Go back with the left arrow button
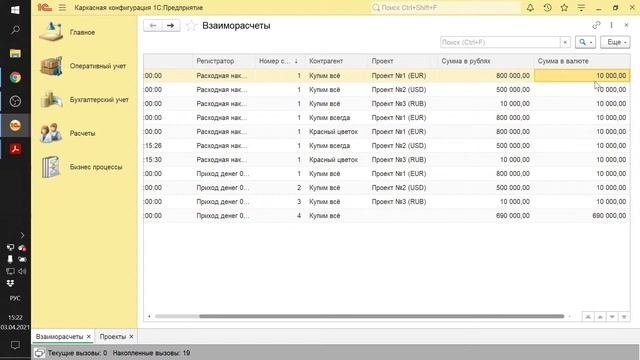Screen dimensions: 640x360 click(153, 26)
